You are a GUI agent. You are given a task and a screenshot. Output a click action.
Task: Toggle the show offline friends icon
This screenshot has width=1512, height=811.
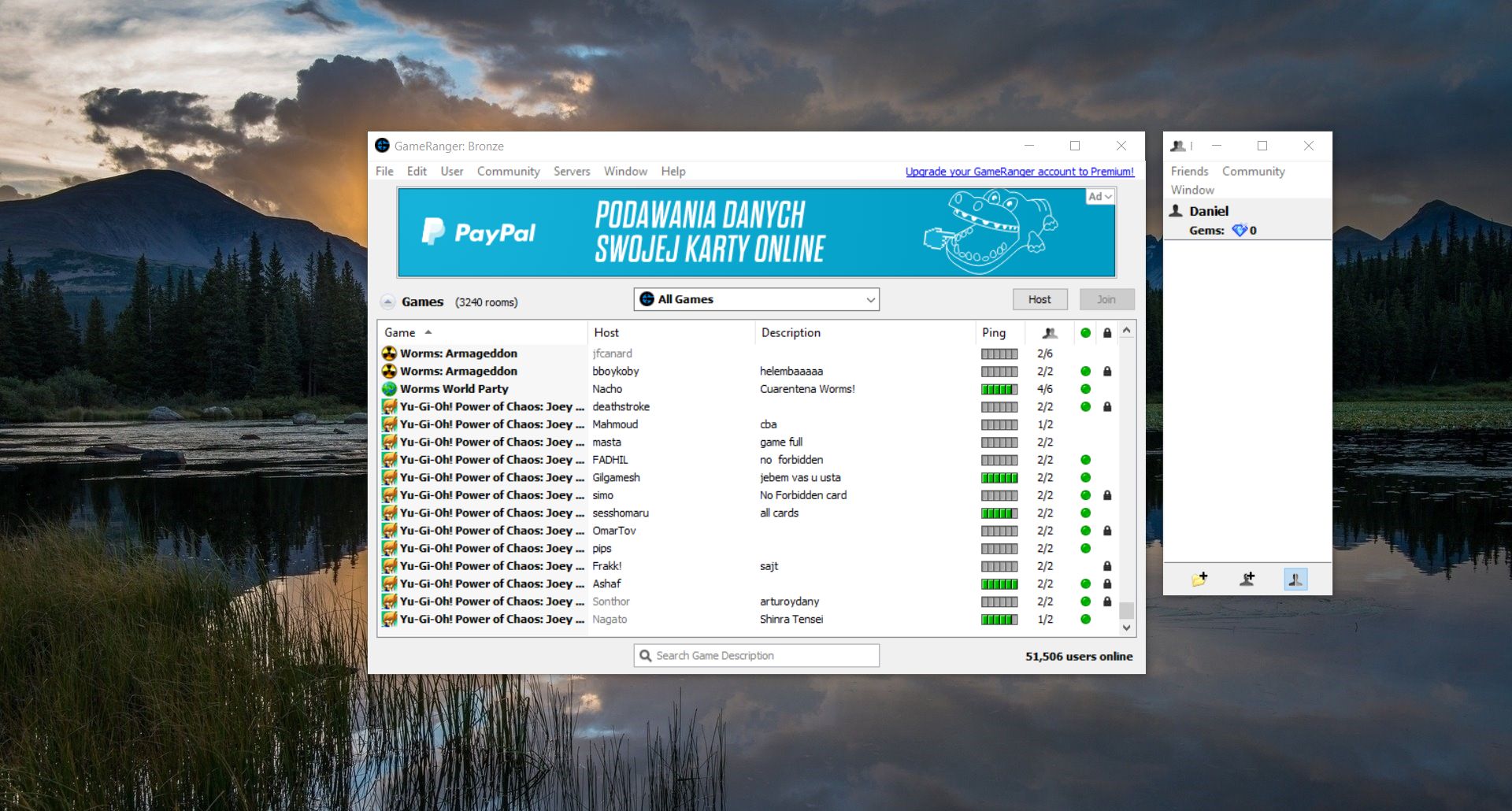pyautogui.click(x=1295, y=580)
